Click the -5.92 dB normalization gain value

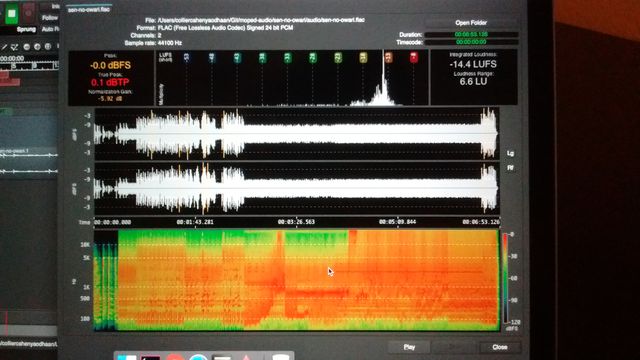pos(110,98)
